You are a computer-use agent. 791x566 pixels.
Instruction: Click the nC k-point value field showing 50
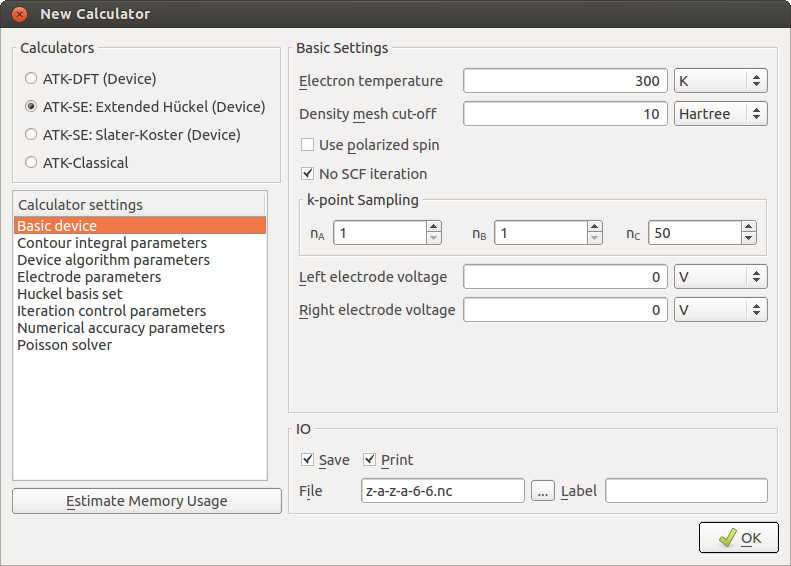[x=695, y=233]
